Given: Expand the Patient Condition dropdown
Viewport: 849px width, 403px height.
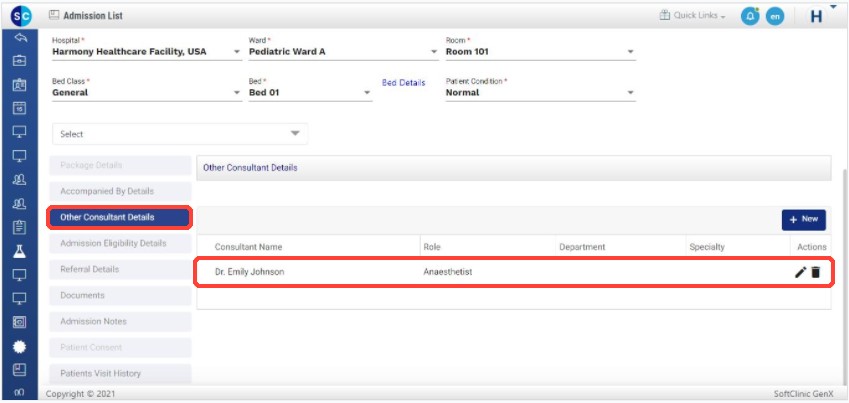Looking at the screenshot, I should tap(540, 93).
